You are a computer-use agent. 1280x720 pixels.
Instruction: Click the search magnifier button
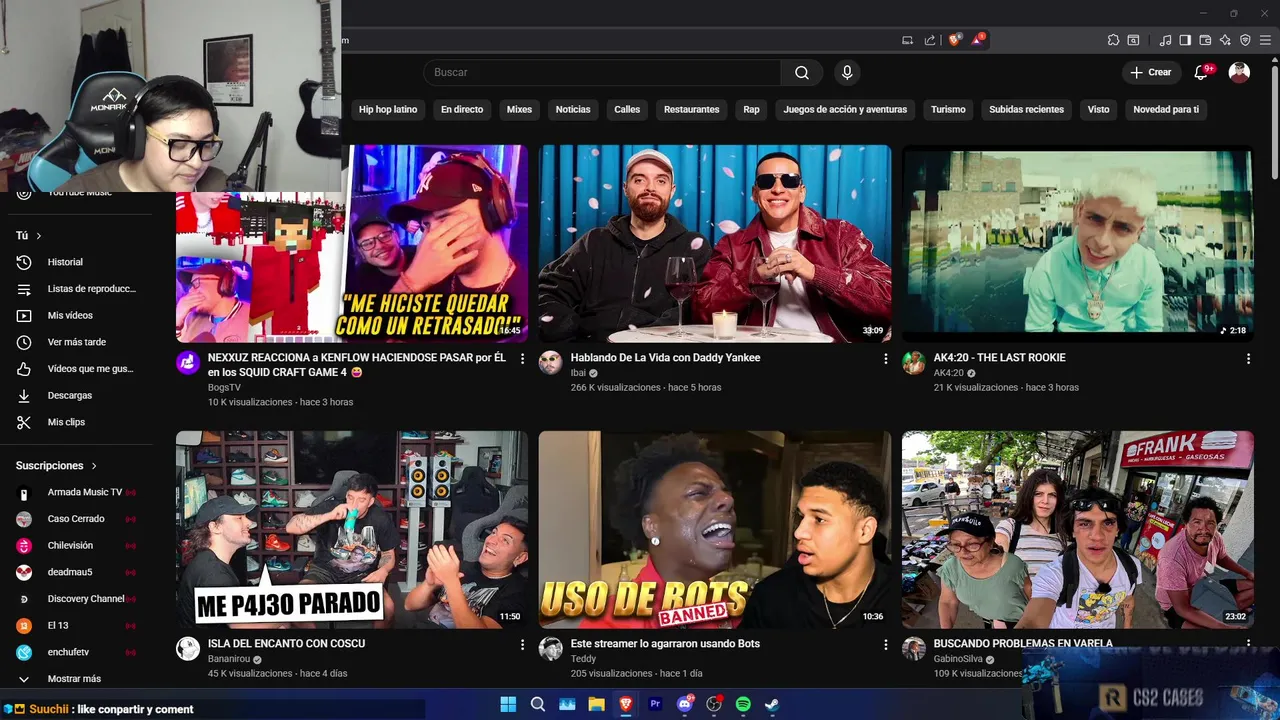pyautogui.click(x=802, y=72)
